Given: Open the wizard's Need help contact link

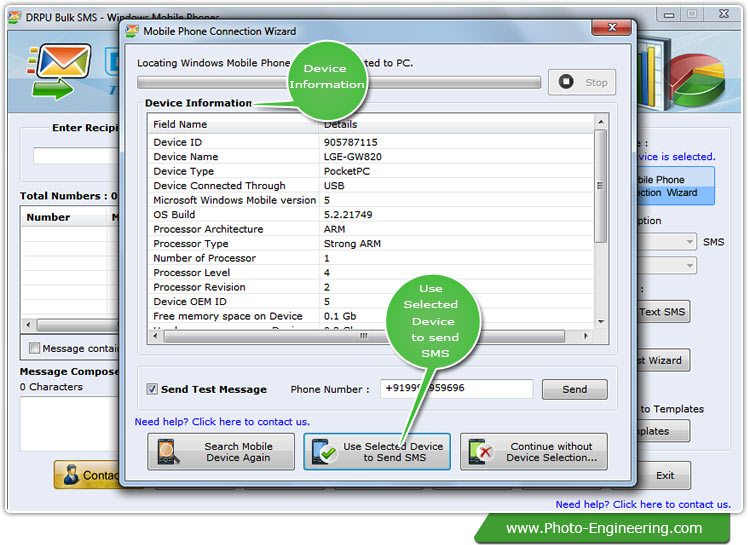Looking at the screenshot, I should pos(222,422).
